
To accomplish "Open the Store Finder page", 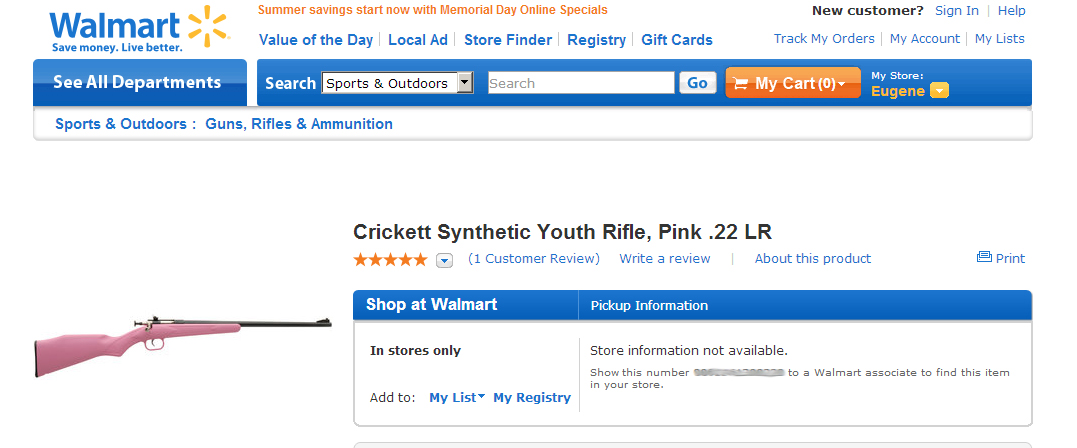I will click(508, 40).
